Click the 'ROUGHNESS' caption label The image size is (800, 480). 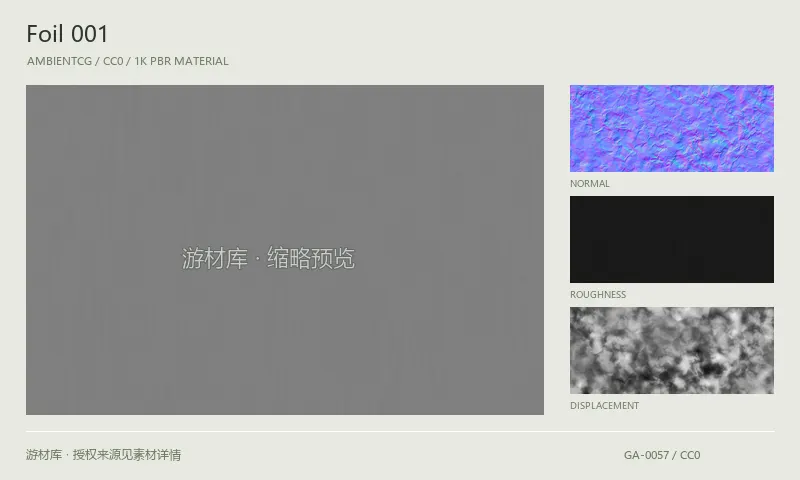point(598,295)
